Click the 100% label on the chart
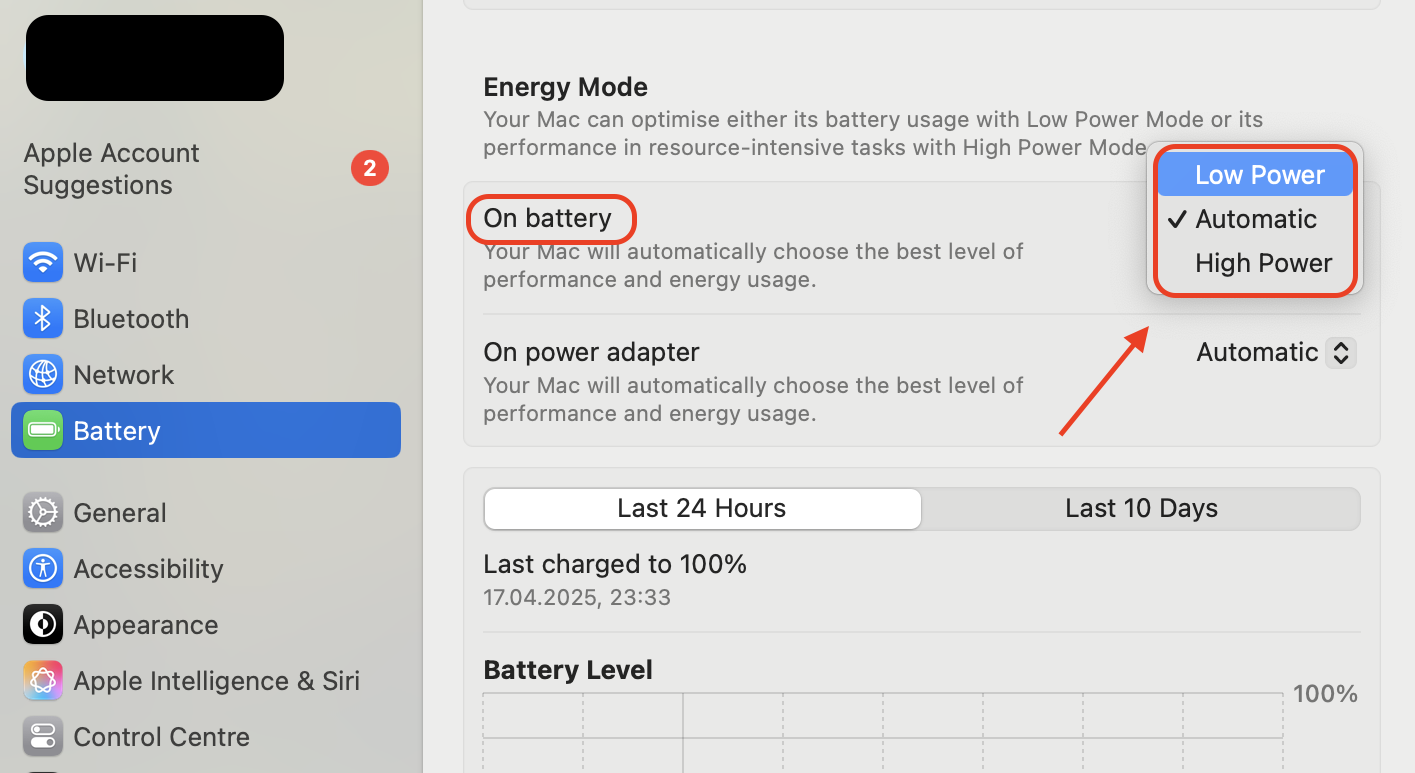Screen dimensions: 1415x773 [x=1325, y=693]
